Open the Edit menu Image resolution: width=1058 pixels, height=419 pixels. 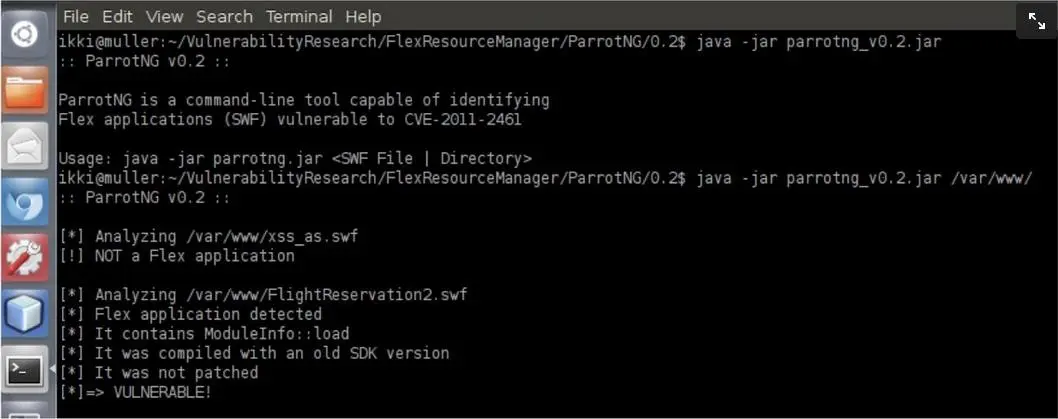coord(117,17)
